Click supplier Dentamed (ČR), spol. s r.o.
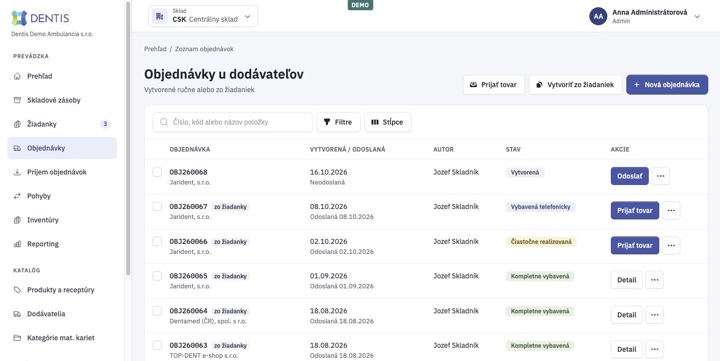This screenshot has width=720, height=361. point(208,321)
